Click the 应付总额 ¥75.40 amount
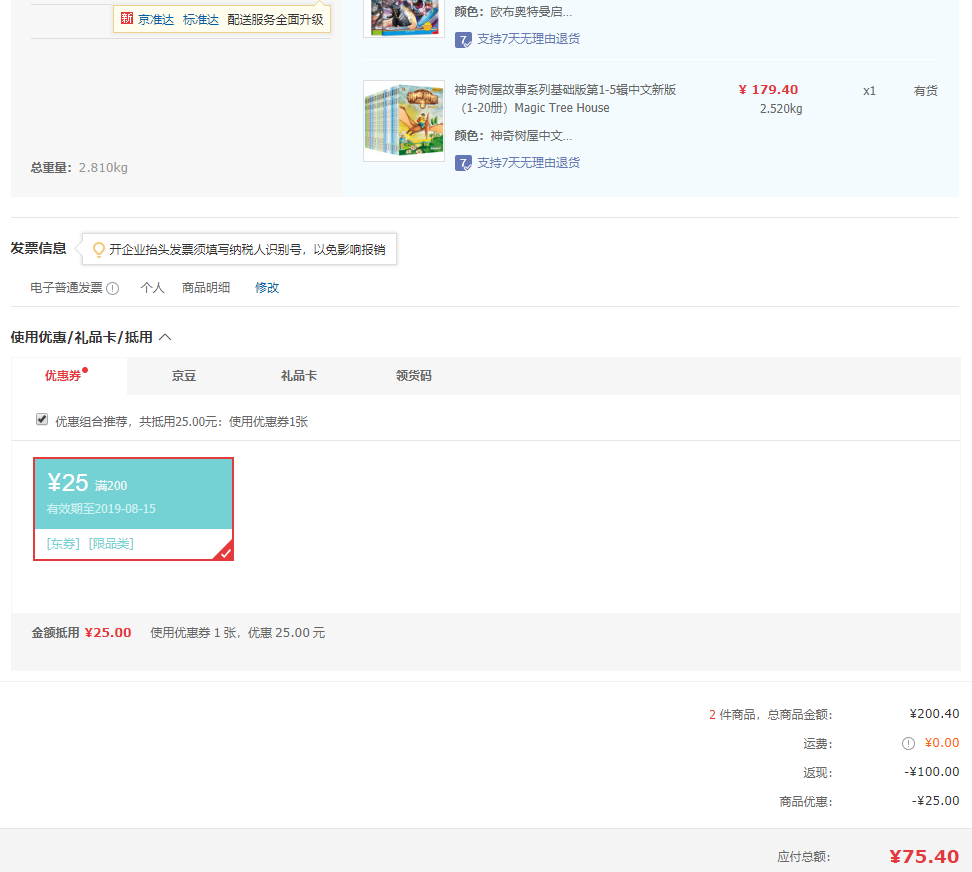The width and height of the screenshot is (972, 872). 924,857
